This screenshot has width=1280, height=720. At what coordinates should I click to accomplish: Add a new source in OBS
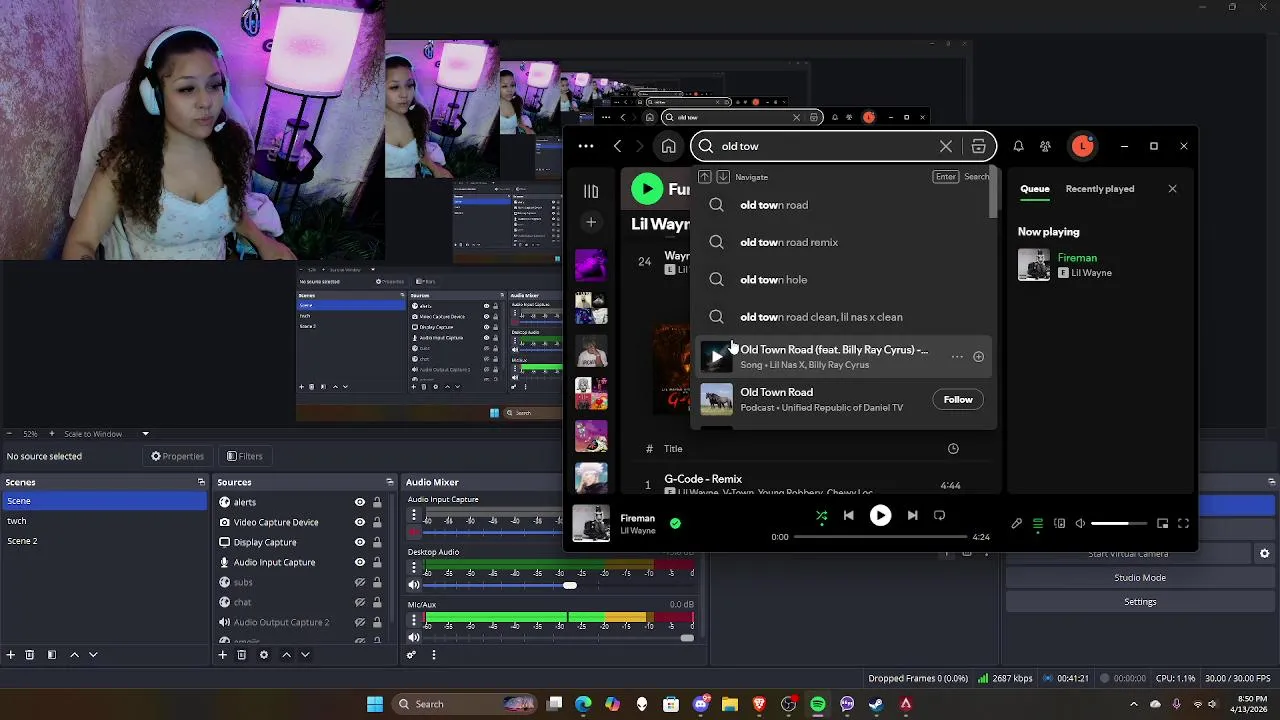pyautogui.click(x=222, y=655)
